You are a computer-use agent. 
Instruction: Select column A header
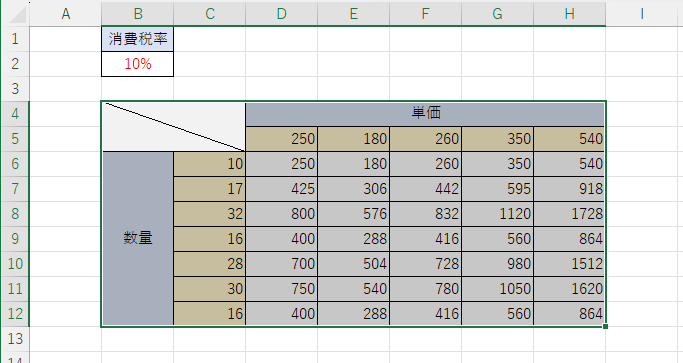pyautogui.click(x=66, y=14)
